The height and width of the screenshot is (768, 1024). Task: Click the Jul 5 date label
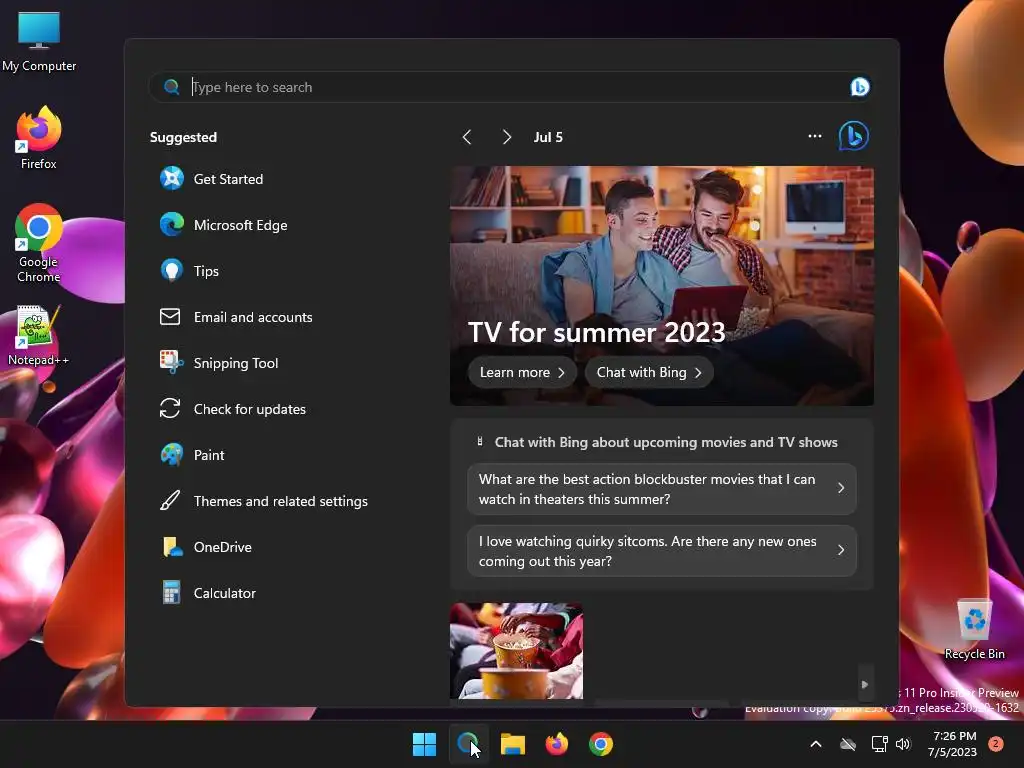click(x=548, y=137)
